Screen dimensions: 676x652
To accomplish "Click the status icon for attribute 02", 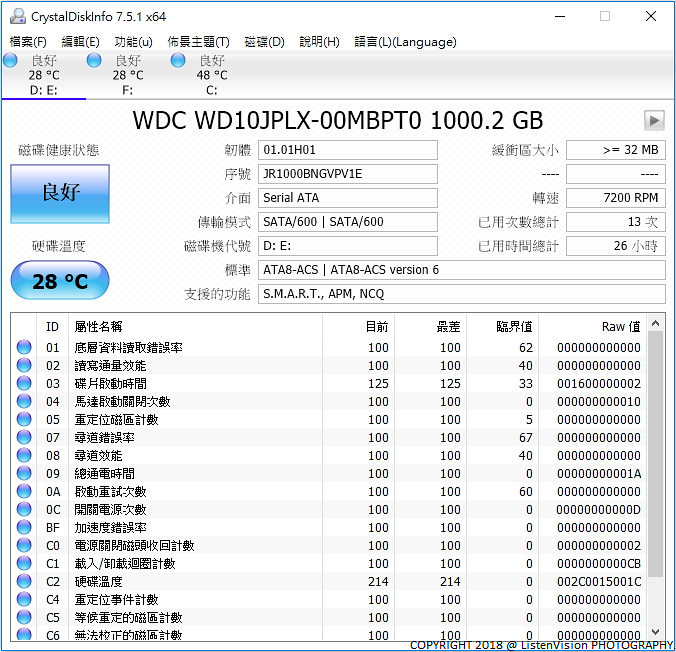I will pos(24,365).
